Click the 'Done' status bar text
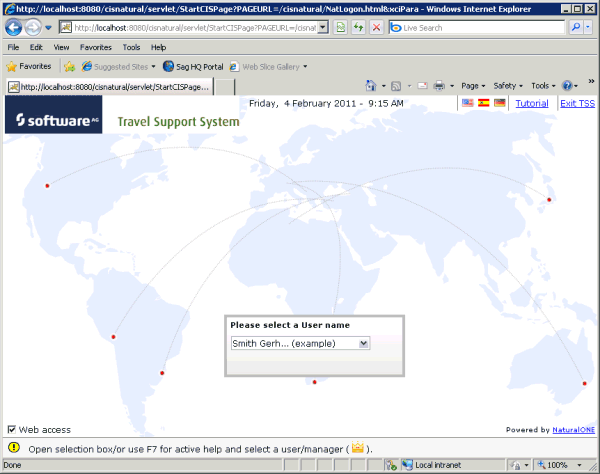This screenshot has width=600, height=474. coord(12,465)
